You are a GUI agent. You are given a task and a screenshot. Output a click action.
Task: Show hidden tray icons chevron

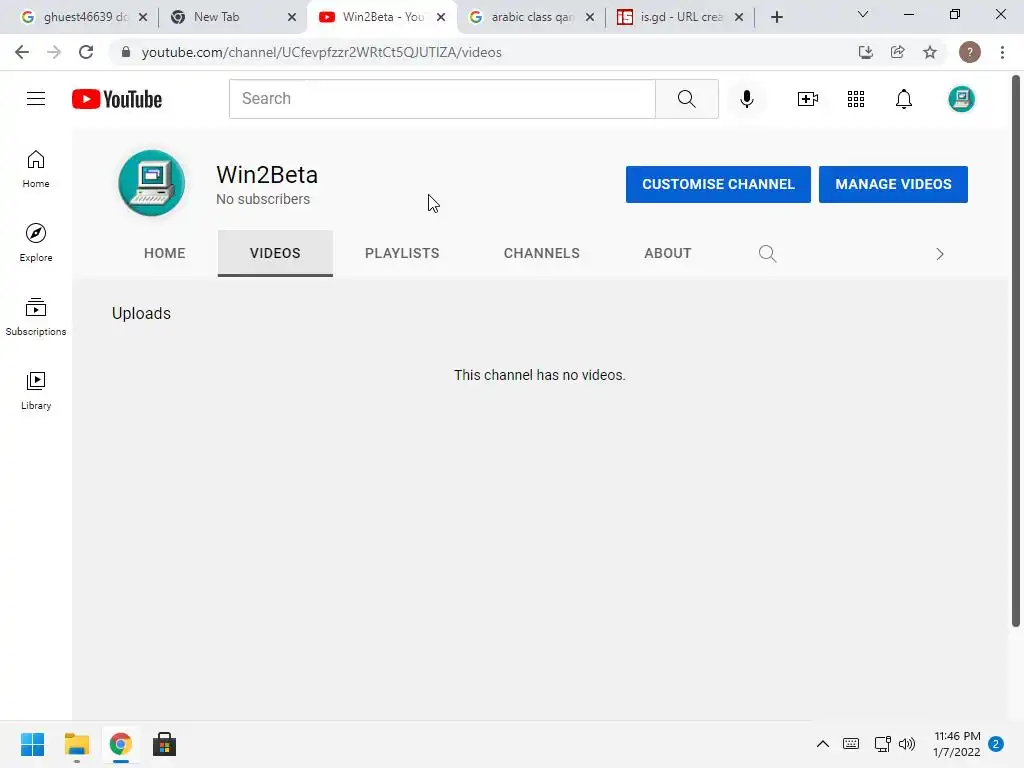823,744
